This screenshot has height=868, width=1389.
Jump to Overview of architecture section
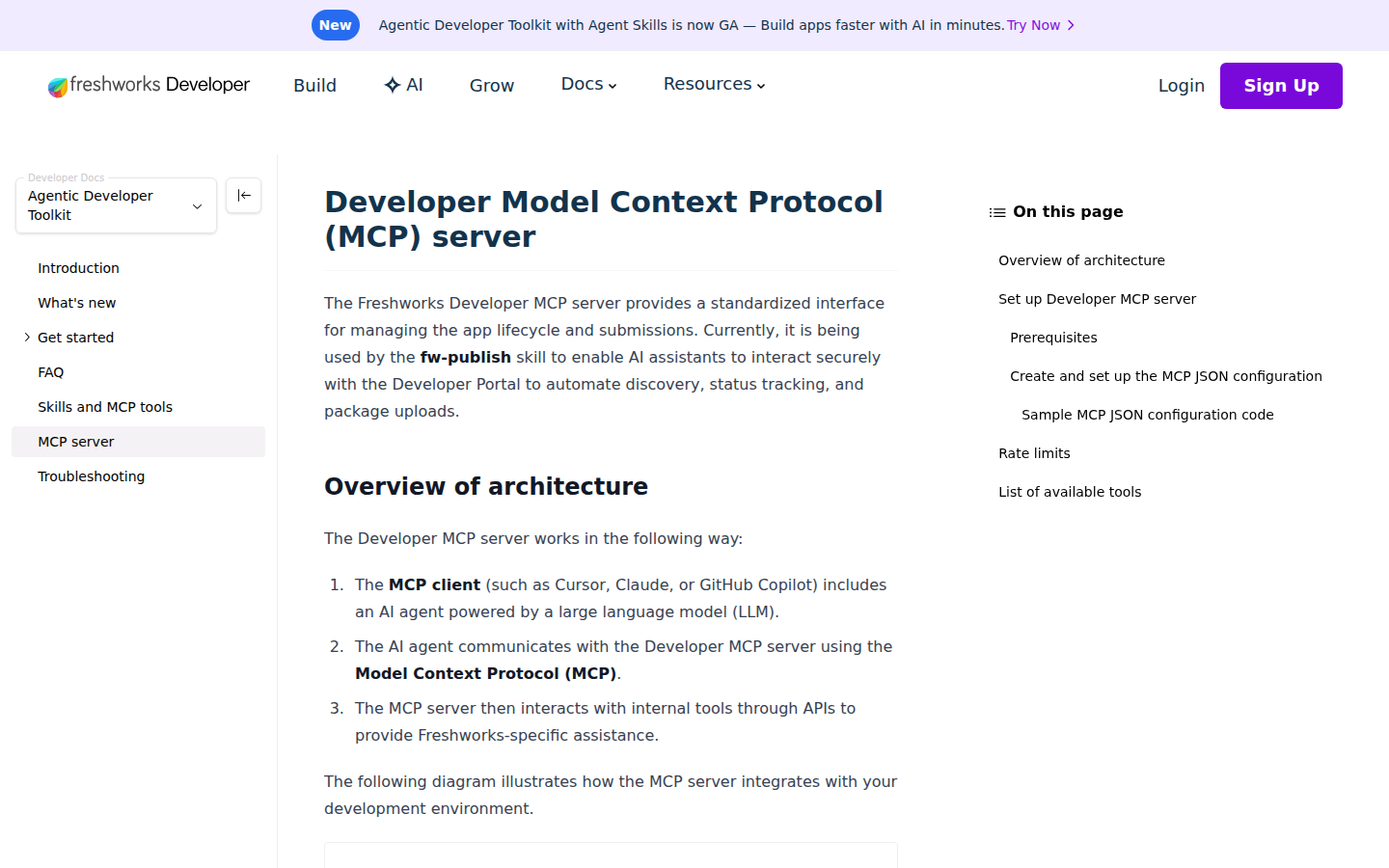coord(1081,260)
